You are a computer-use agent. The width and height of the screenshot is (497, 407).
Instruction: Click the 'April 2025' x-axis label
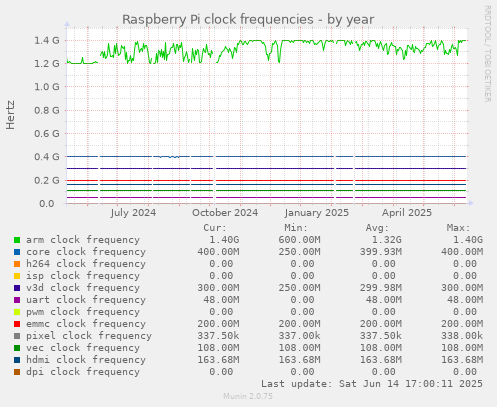tap(407, 213)
